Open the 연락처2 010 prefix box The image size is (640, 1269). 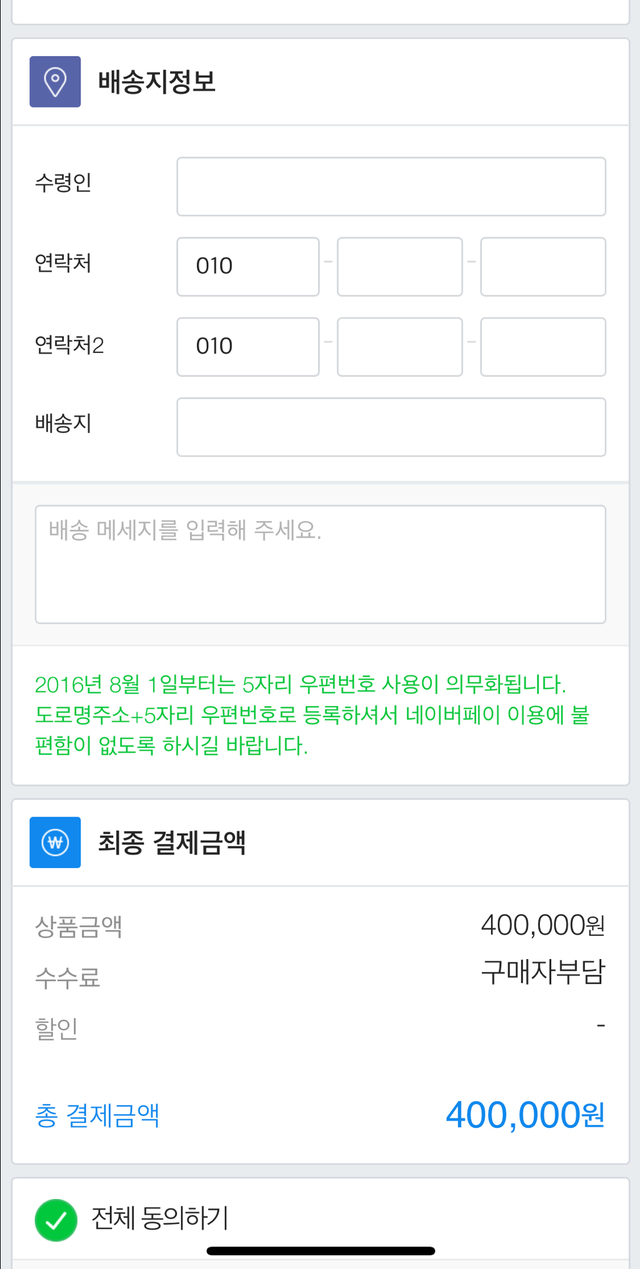[248, 346]
